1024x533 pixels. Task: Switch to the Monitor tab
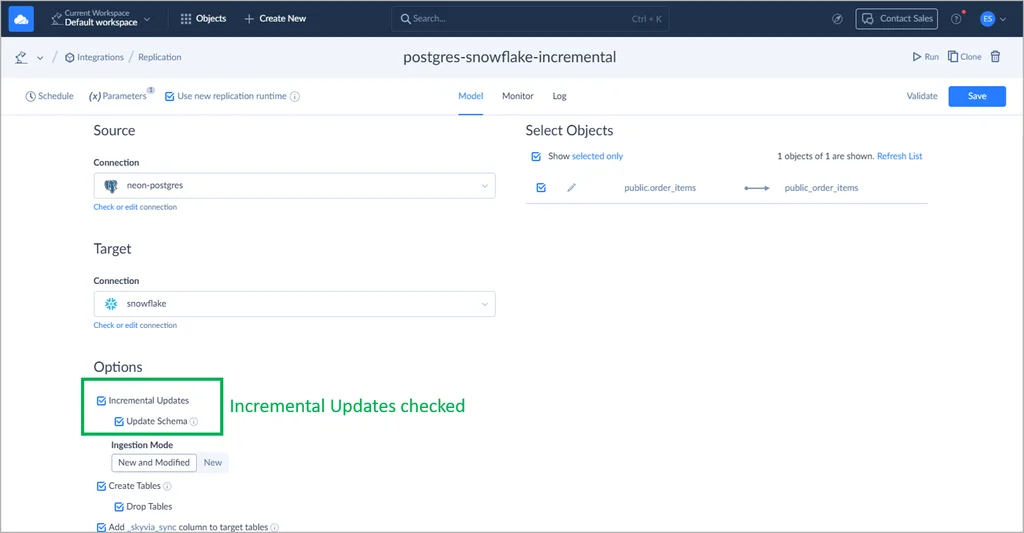[x=518, y=96]
